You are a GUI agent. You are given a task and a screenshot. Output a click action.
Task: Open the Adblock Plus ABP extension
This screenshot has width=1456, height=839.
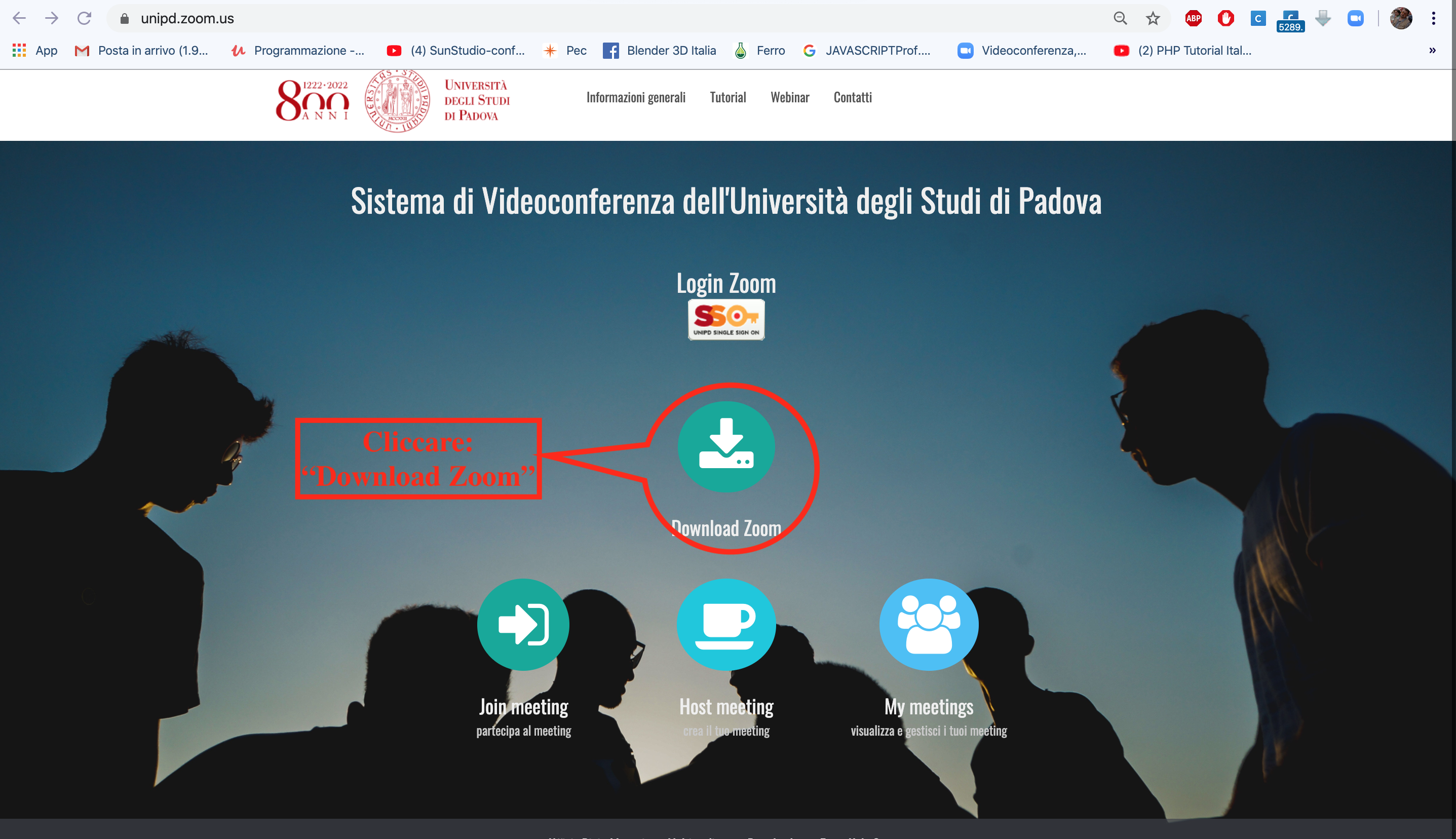click(1193, 18)
